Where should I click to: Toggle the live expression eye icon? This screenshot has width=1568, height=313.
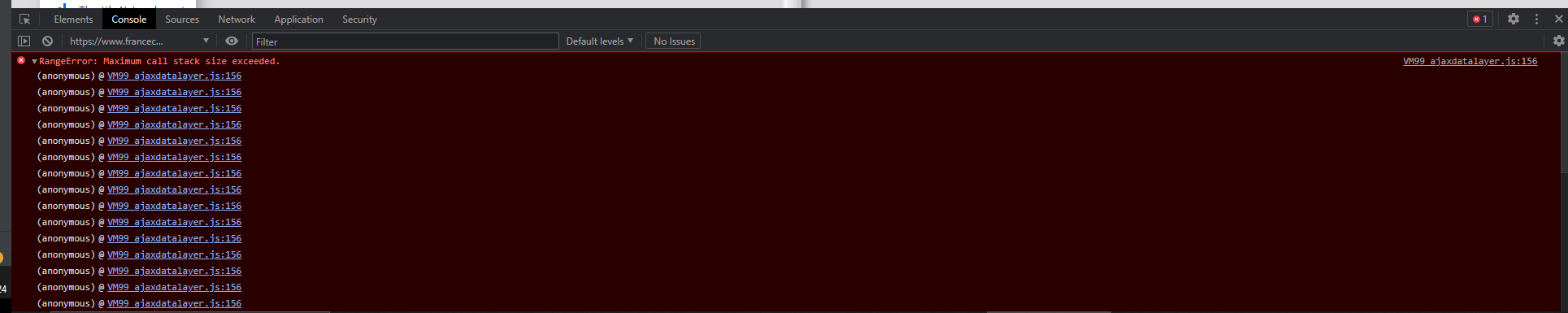pyautogui.click(x=232, y=41)
